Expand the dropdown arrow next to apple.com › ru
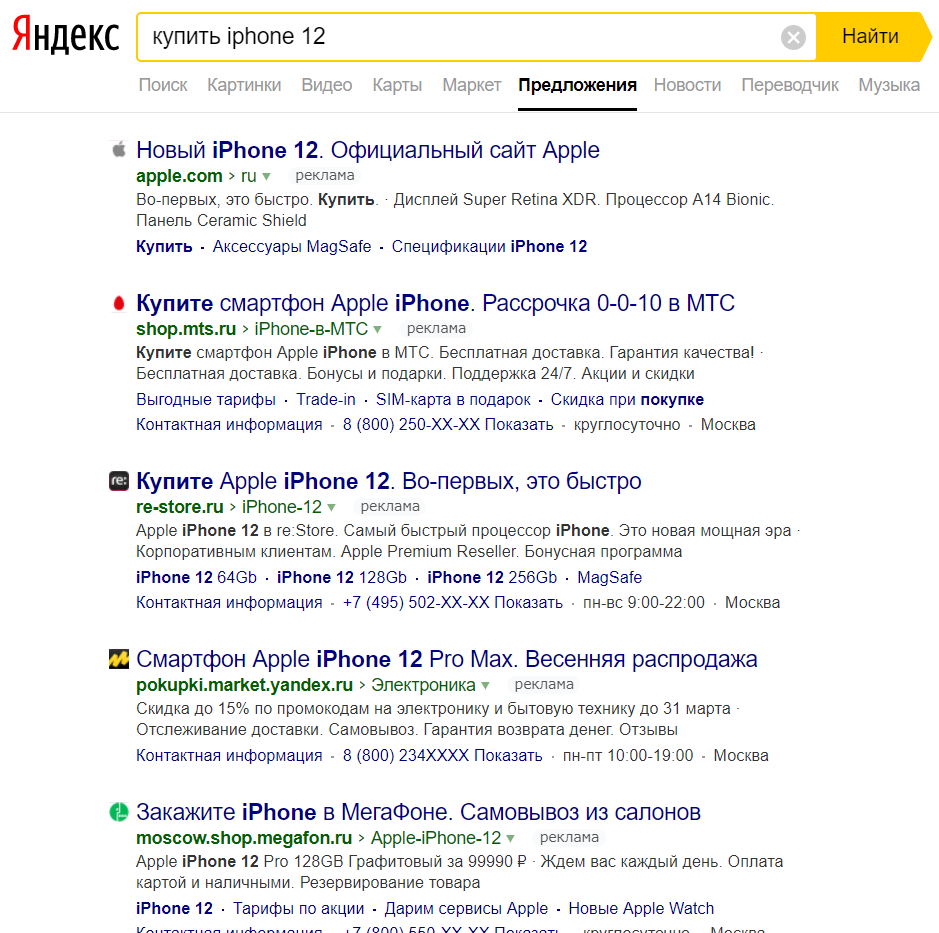The height and width of the screenshot is (933, 939). (x=266, y=177)
